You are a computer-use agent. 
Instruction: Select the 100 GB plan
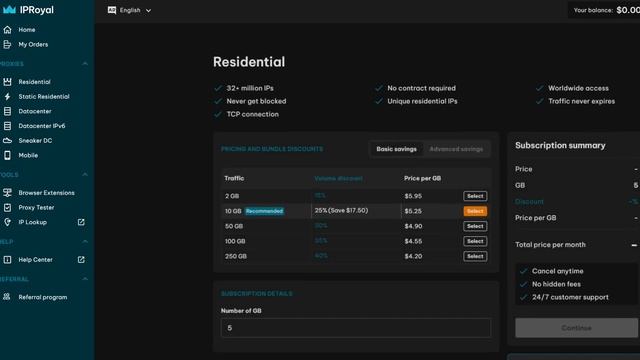click(475, 241)
